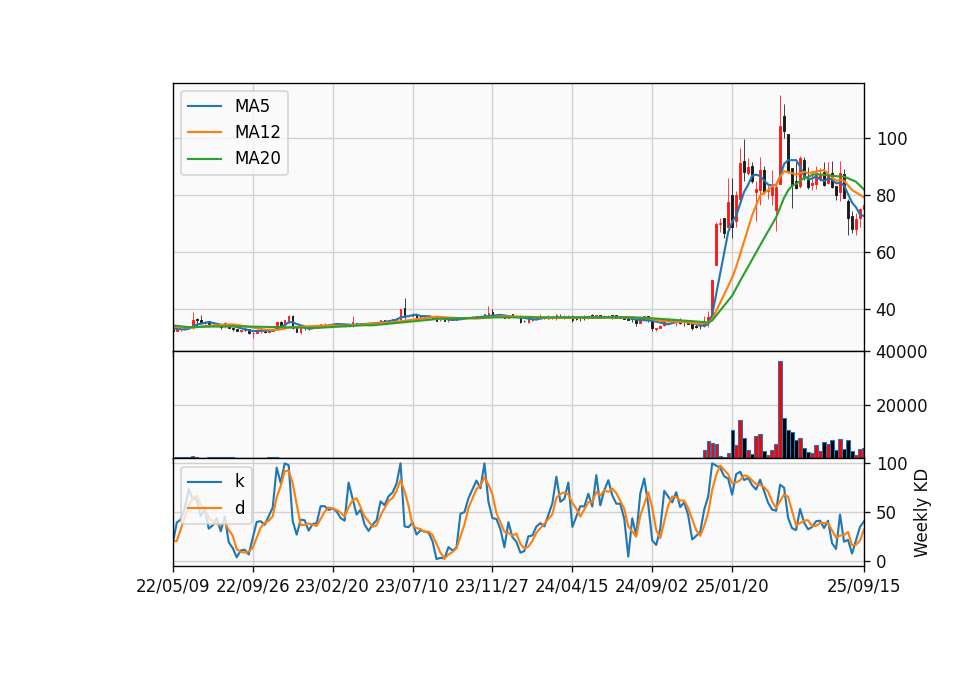Click the MA5 legend label
Viewport: 960px width, 690px height.
tap(252, 106)
